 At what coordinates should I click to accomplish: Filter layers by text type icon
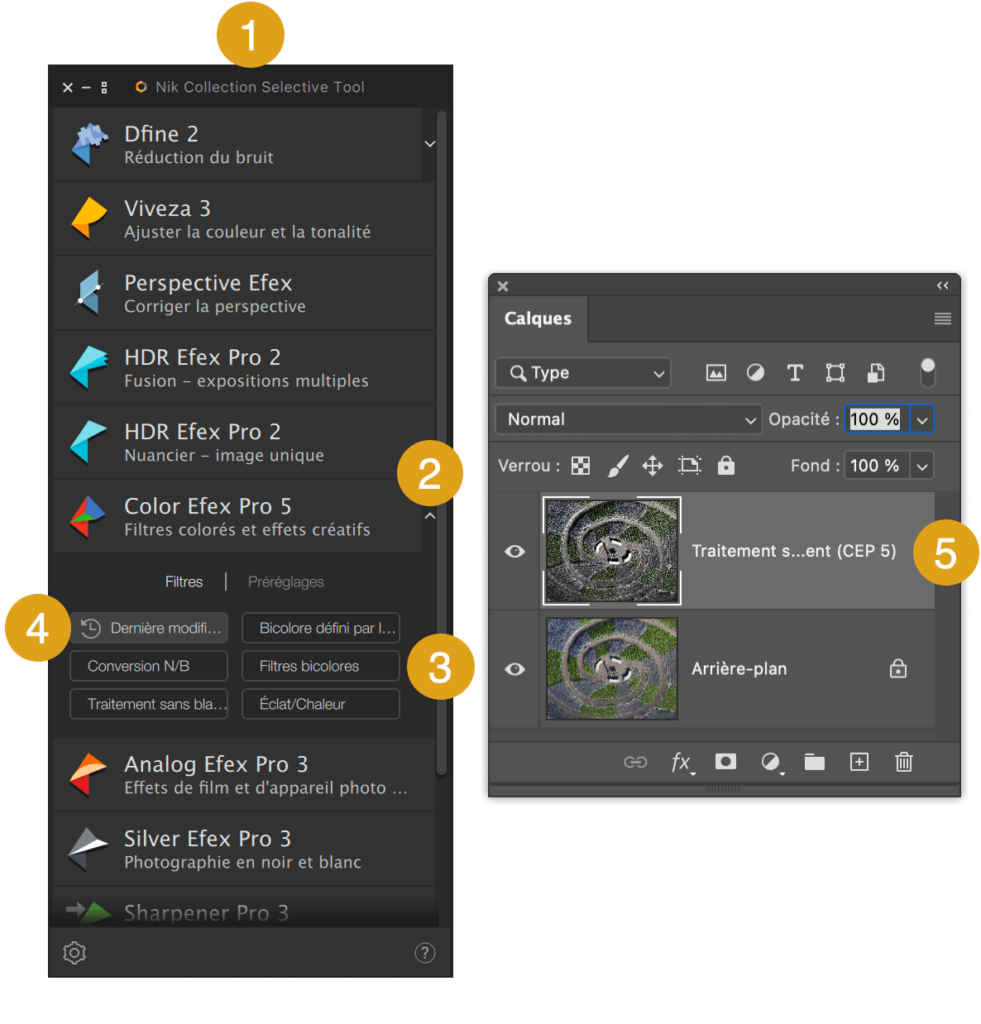coord(795,373)
